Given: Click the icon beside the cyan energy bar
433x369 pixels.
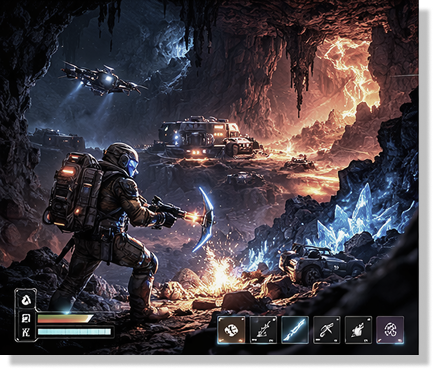Looking at the screenshot, I should [26, 332].
